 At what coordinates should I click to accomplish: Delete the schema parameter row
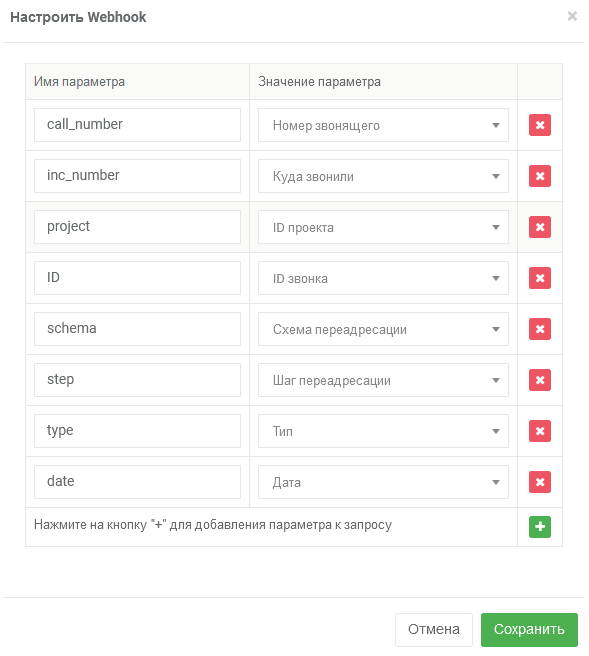point(540,329)
